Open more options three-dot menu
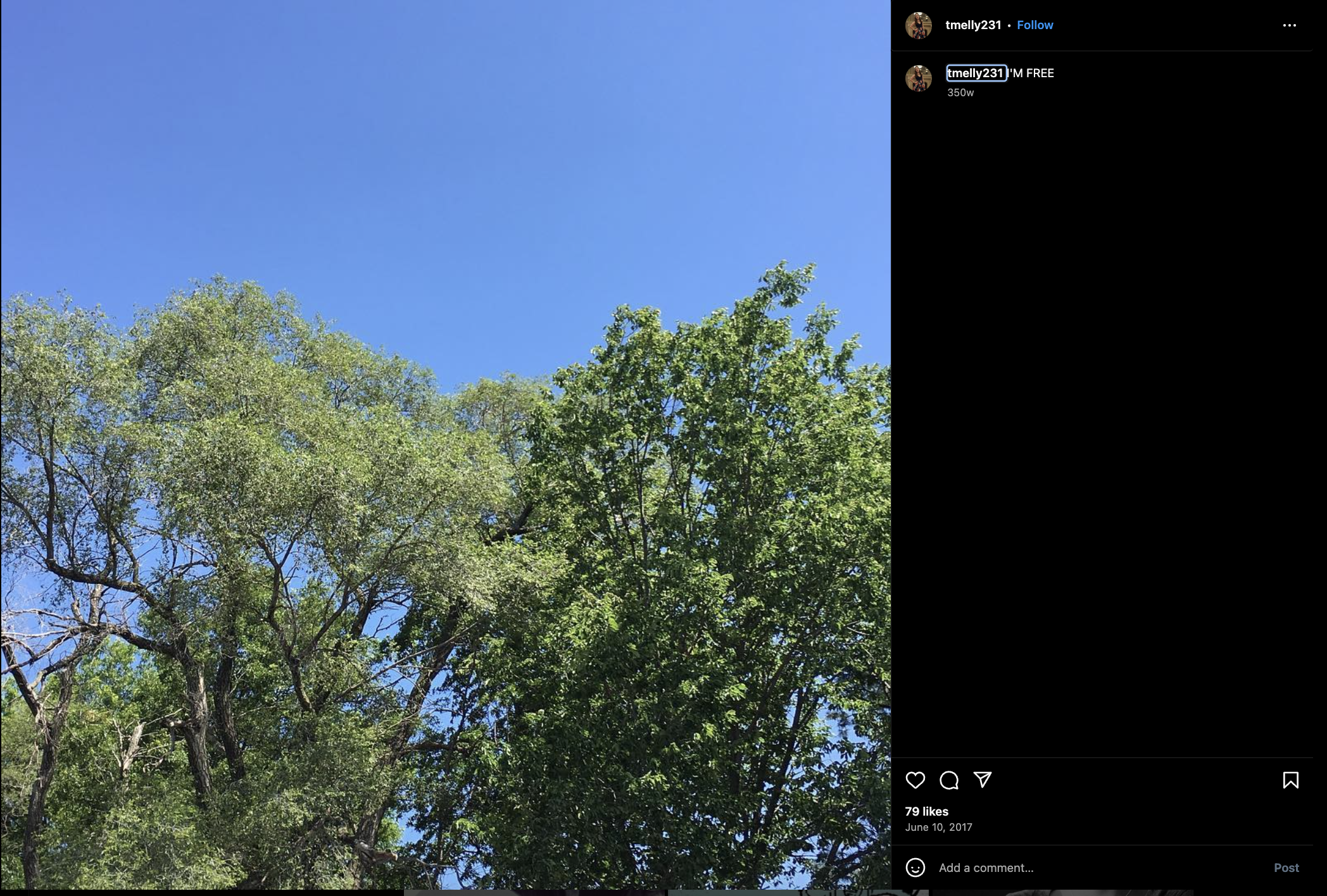The height and width of the screenshot is (896, 1327). pyautogui.click(x=1289, y=25)
